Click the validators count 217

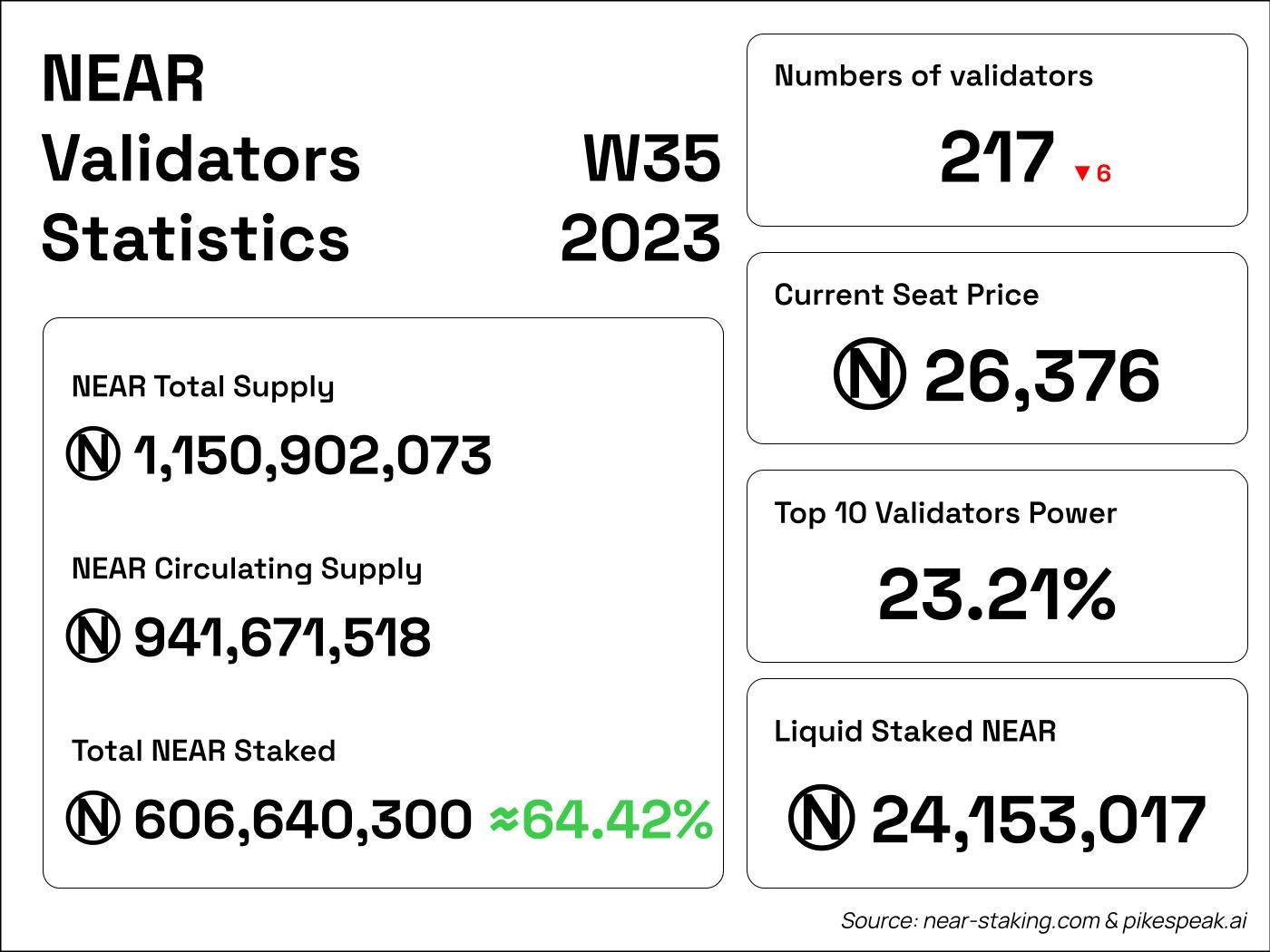[996, 158]
